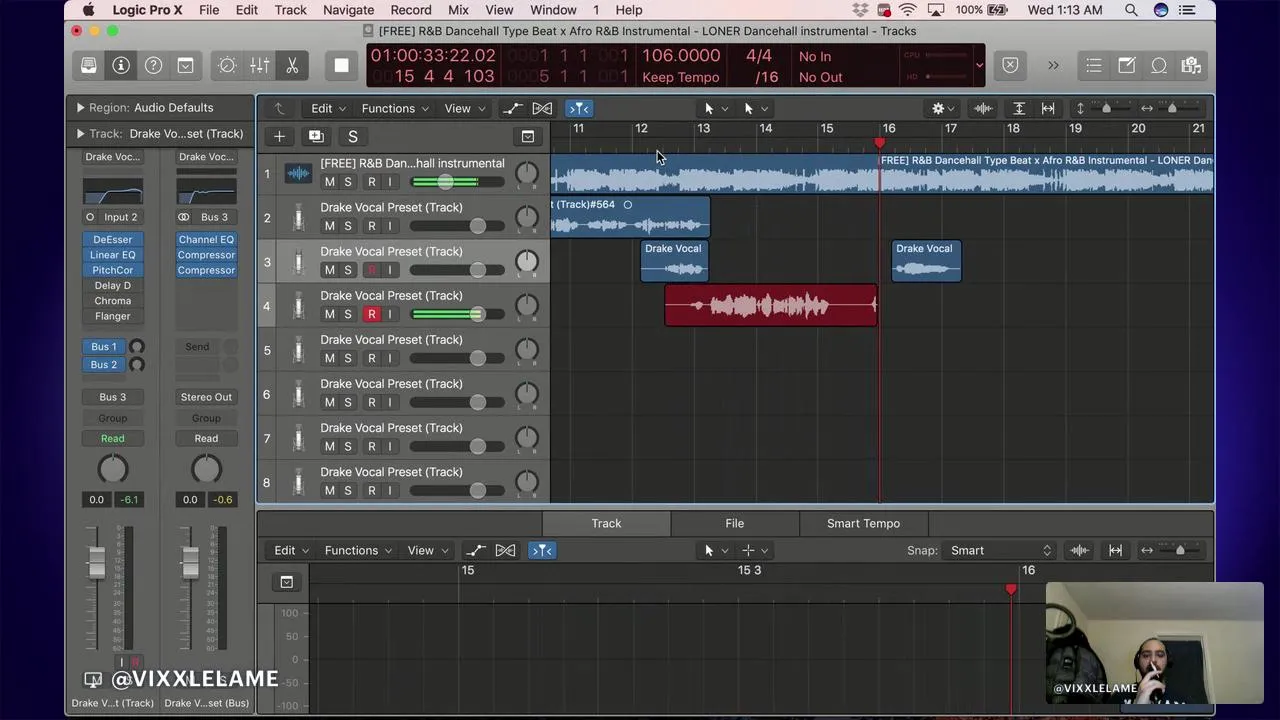Click Input 2 input slot
This screenshot has width=1280, height=720.
pos(120,217)
